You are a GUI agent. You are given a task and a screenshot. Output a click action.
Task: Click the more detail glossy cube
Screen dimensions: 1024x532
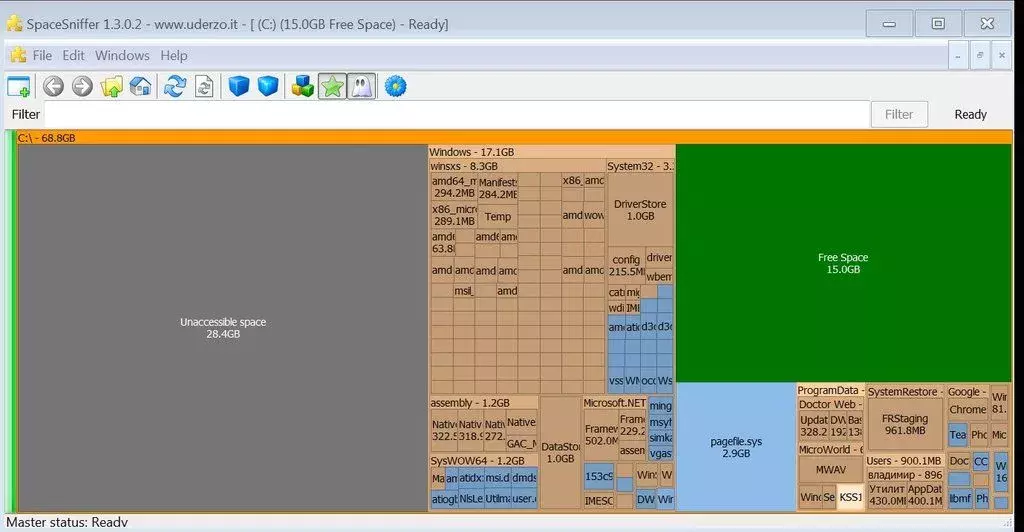pyautogui.click(x=268, y=86)
